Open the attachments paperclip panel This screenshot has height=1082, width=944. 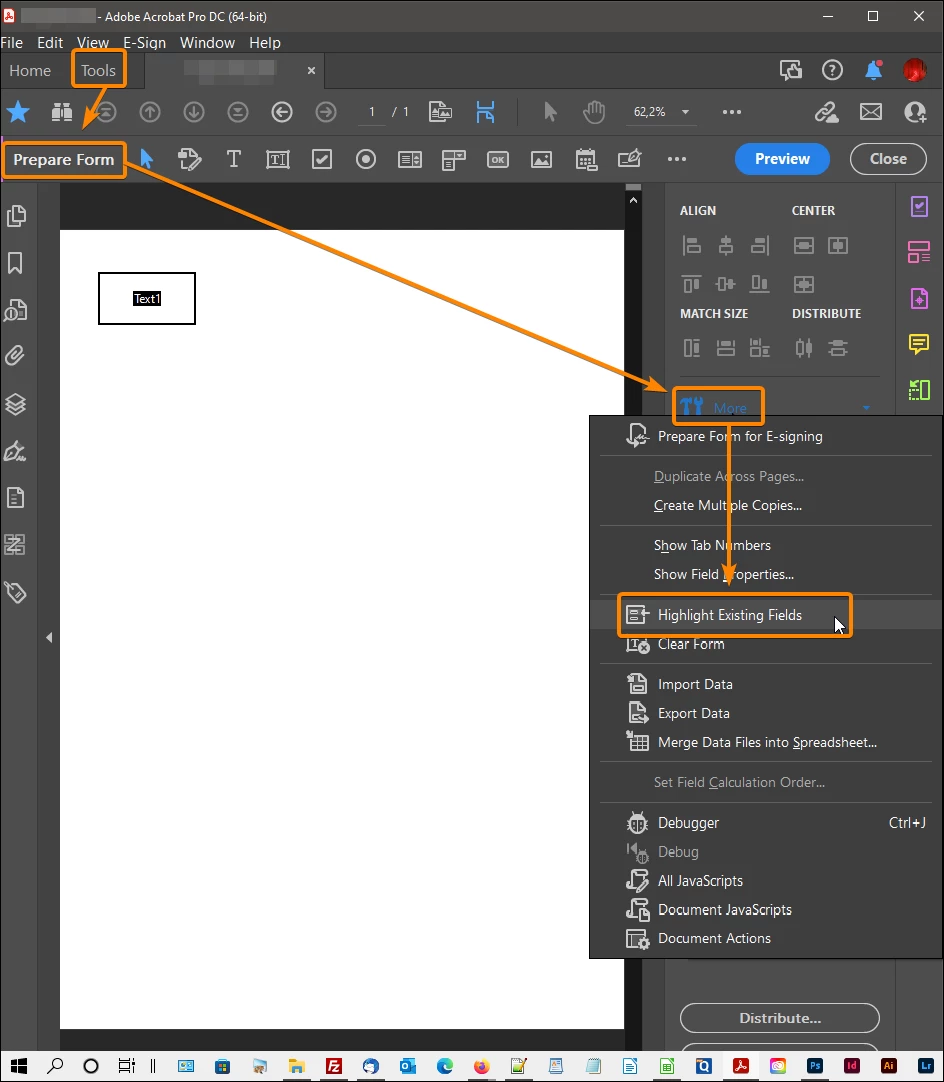click(15, 356)
